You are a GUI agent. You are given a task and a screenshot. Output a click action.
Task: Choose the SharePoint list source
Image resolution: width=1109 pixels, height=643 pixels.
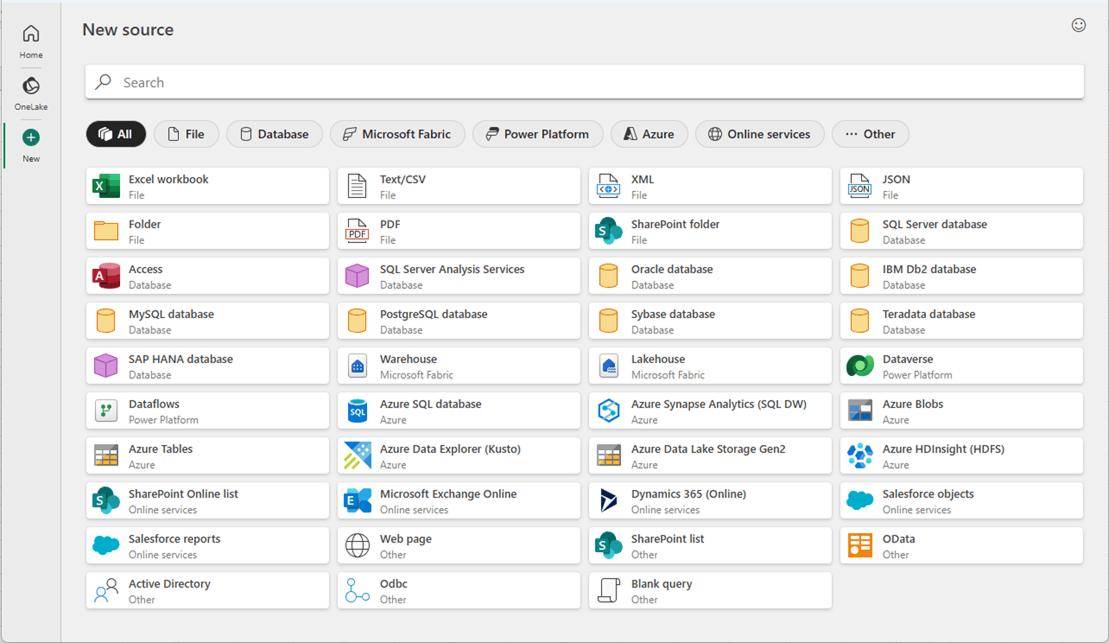click(x=710, y=545)
